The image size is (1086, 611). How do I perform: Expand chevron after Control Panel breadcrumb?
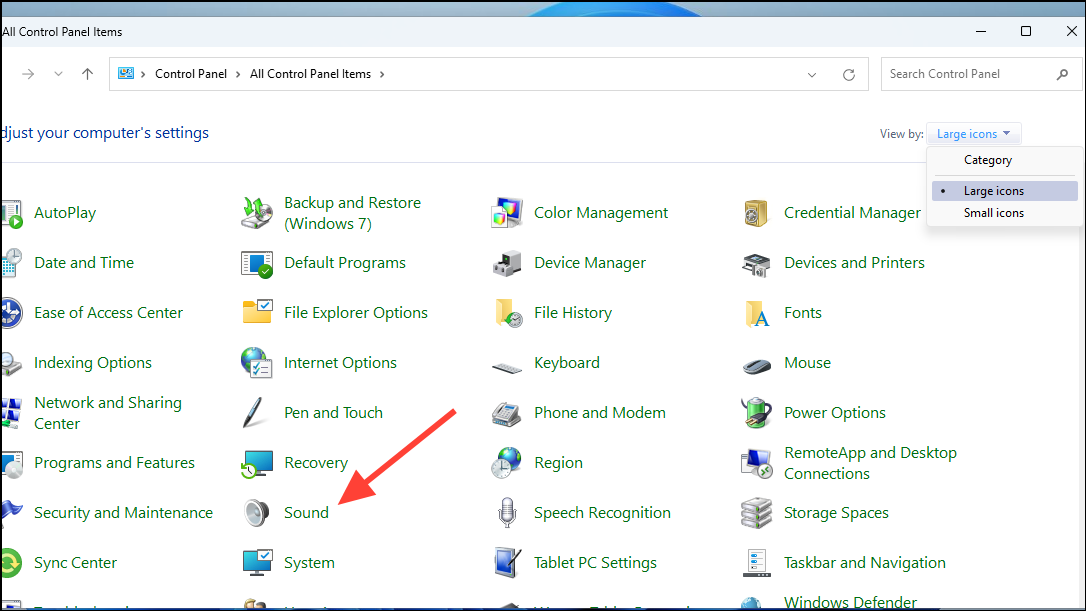tap(238, 74)
